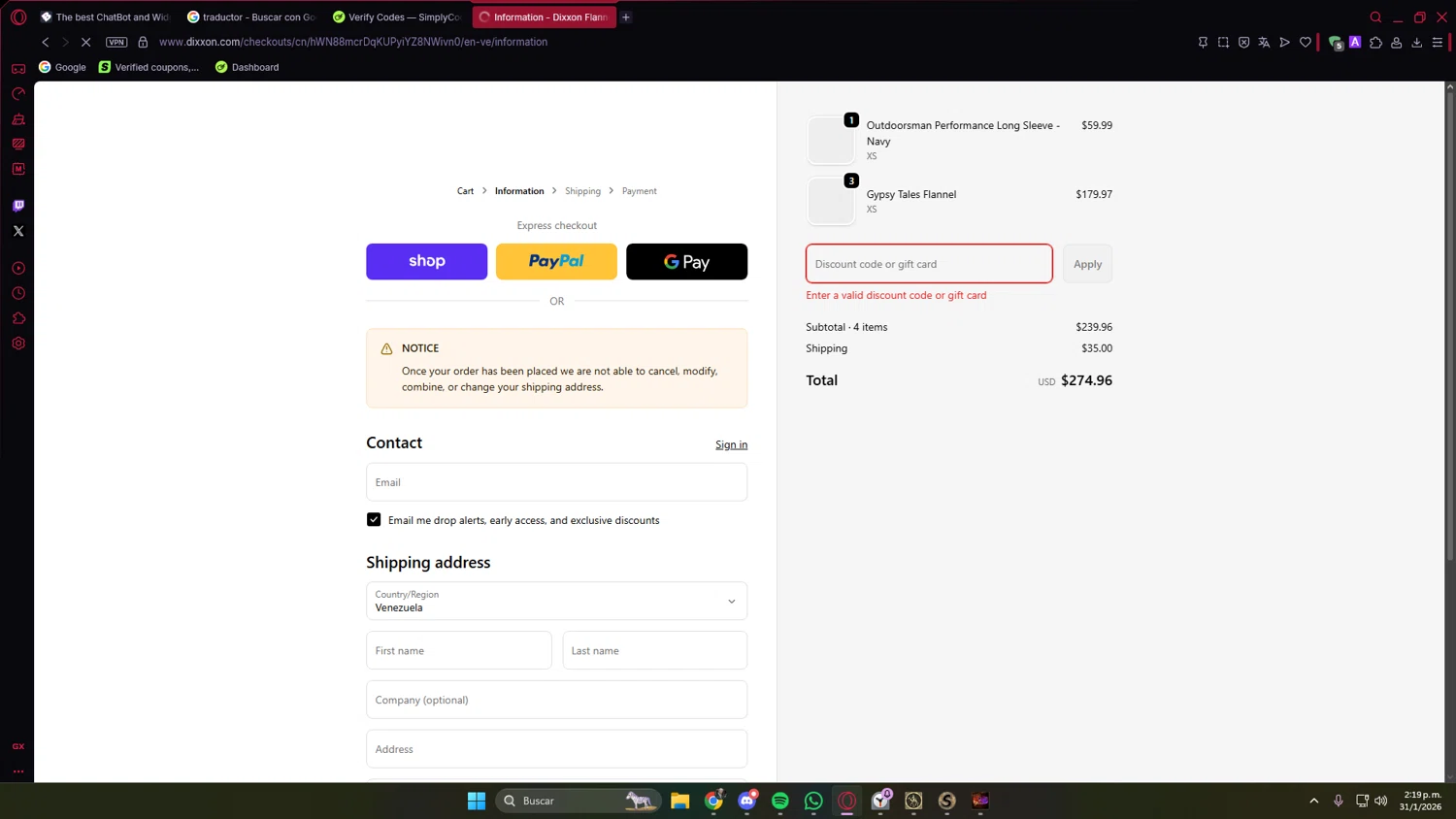Open History clock icon in sidebar
1456x819 pixels.
[18, 293]
